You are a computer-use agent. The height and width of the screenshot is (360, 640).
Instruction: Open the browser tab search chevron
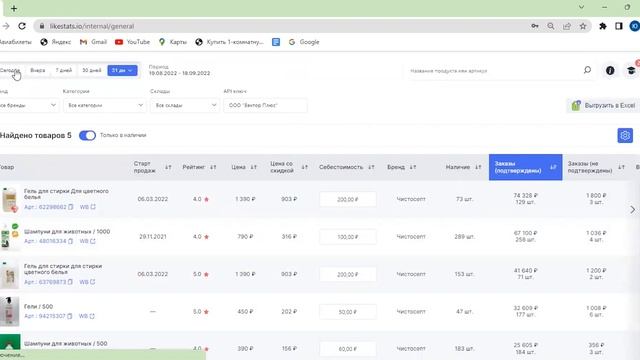tap(581, 7)
